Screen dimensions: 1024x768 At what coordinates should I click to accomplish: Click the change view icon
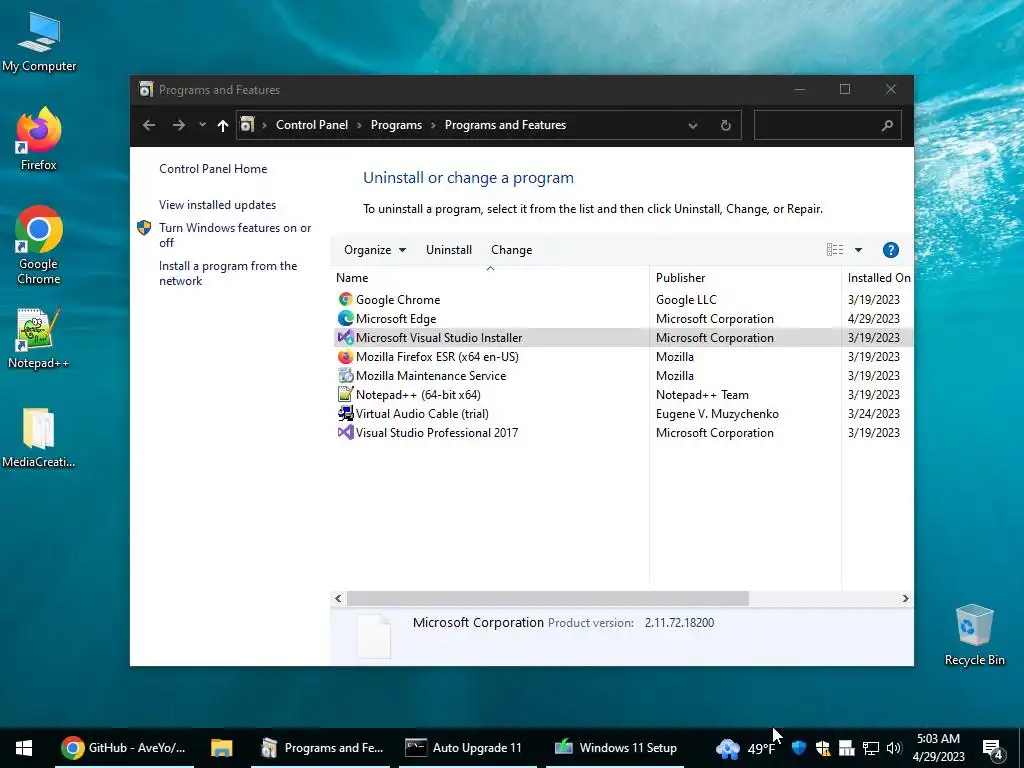835,249
